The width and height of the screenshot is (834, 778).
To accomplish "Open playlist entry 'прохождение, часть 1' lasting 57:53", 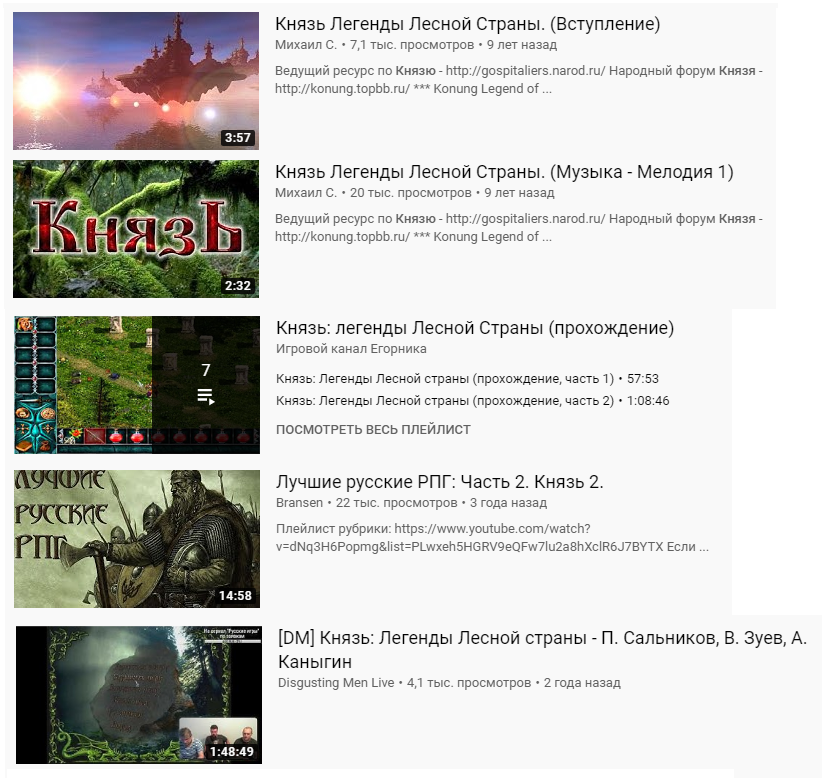I will click(467, 379).
